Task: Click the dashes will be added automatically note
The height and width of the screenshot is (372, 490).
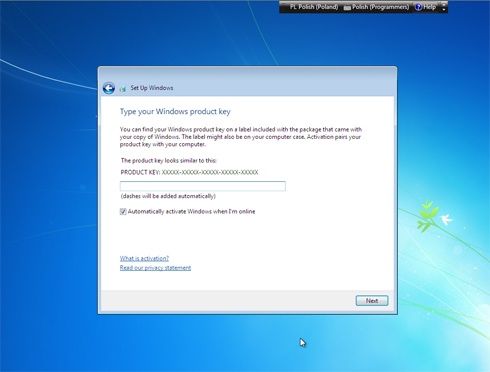Action: click(x=168, y=196)
